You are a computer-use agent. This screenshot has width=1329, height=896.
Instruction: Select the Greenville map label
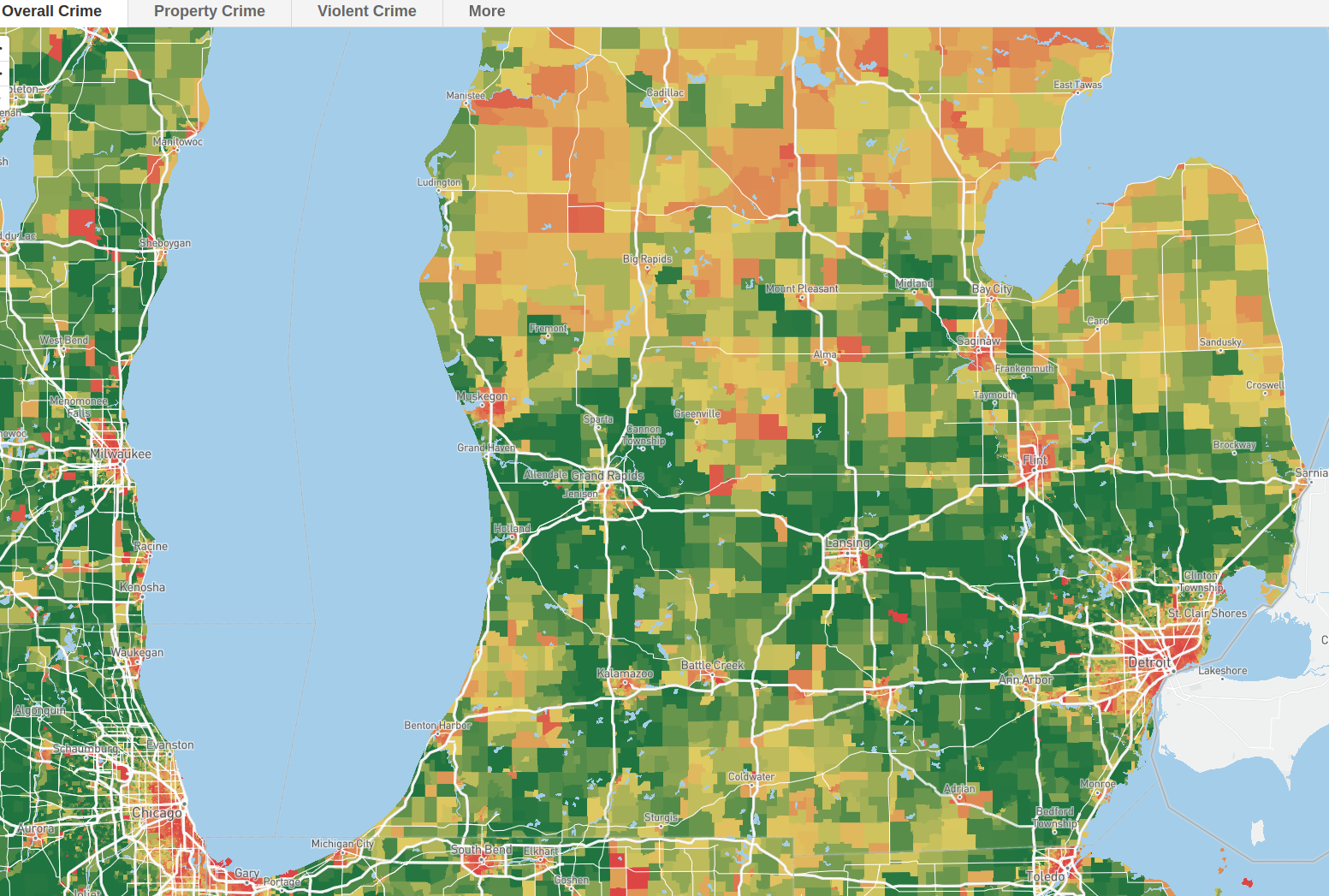697,414
